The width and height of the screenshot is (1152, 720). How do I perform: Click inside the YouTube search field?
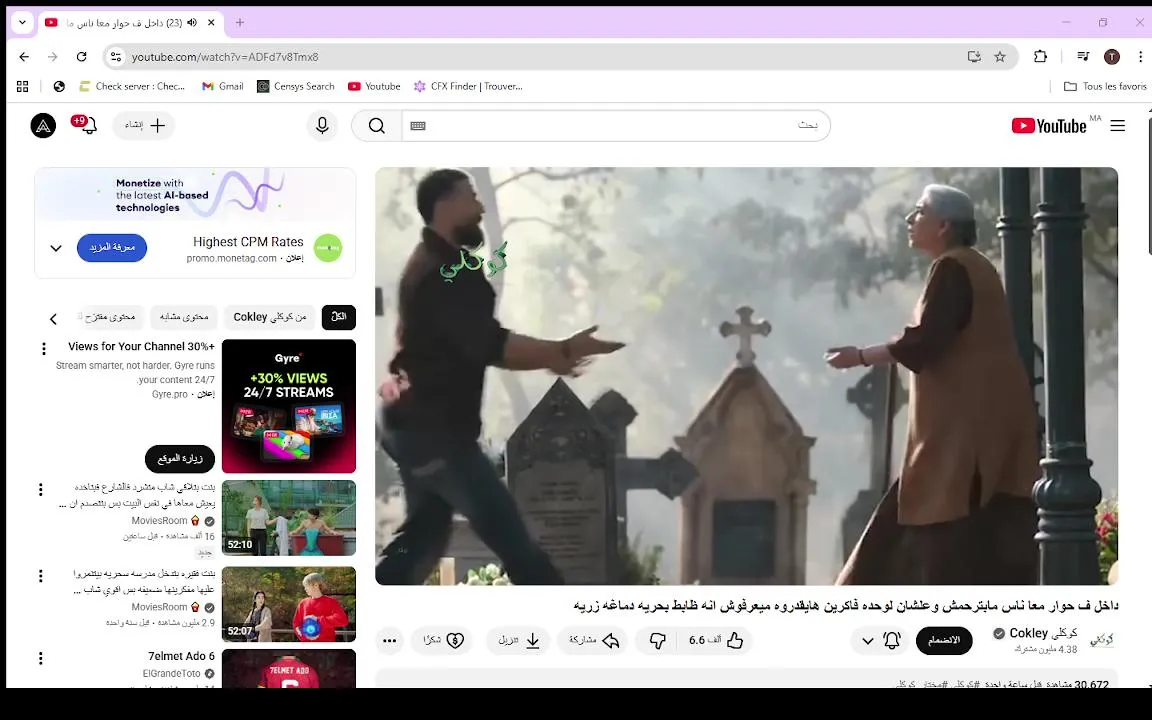616,126
